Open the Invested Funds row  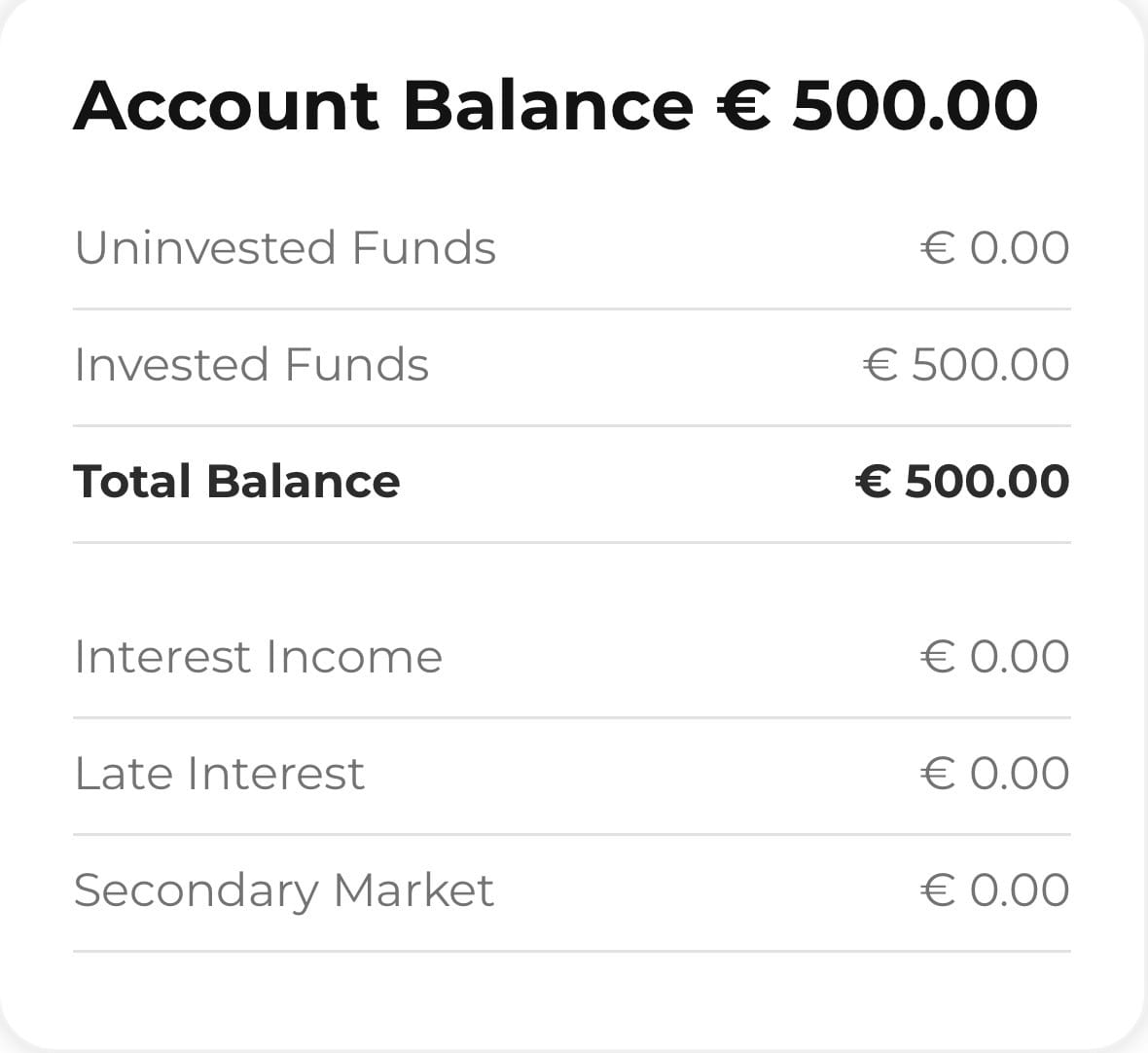pos(572,365)
